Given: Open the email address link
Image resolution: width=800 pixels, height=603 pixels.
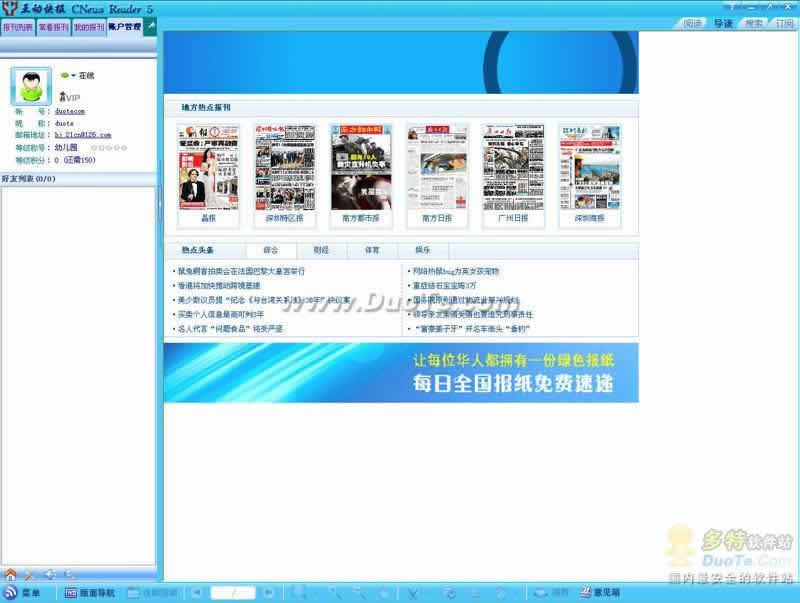Looking at the screenshot, I should [x=83, y=135].
